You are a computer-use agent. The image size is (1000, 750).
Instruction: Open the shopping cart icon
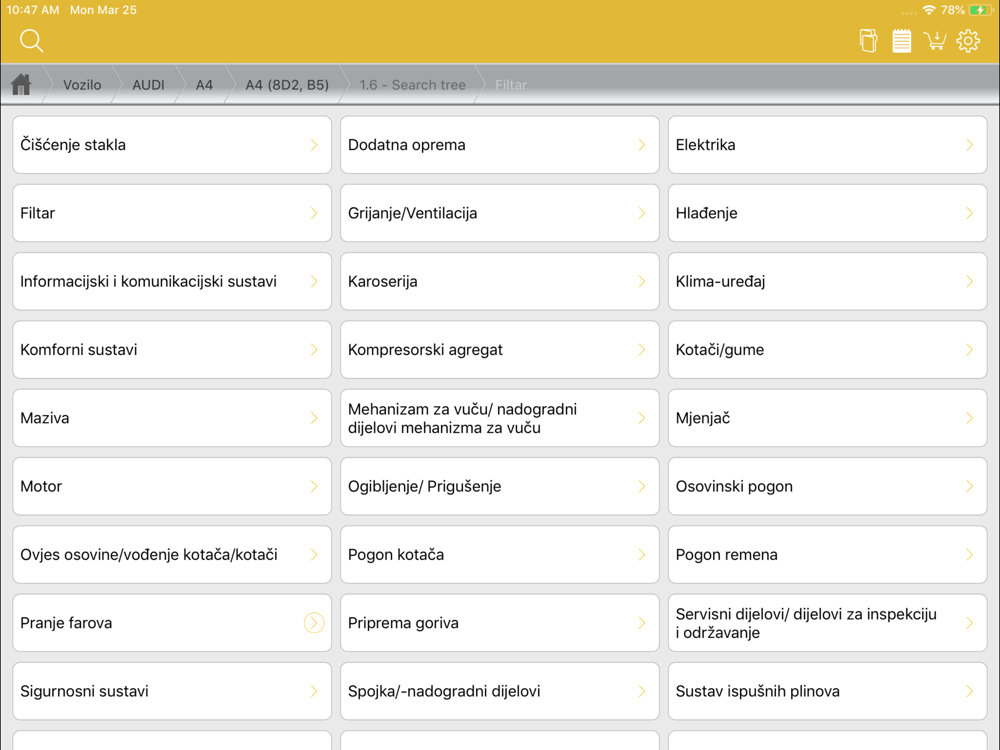pyautogui.click(x=935, y=41)
